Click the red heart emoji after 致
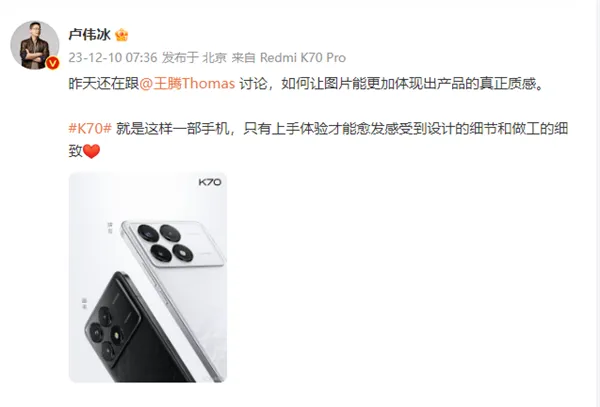 (x=91, y=151)
